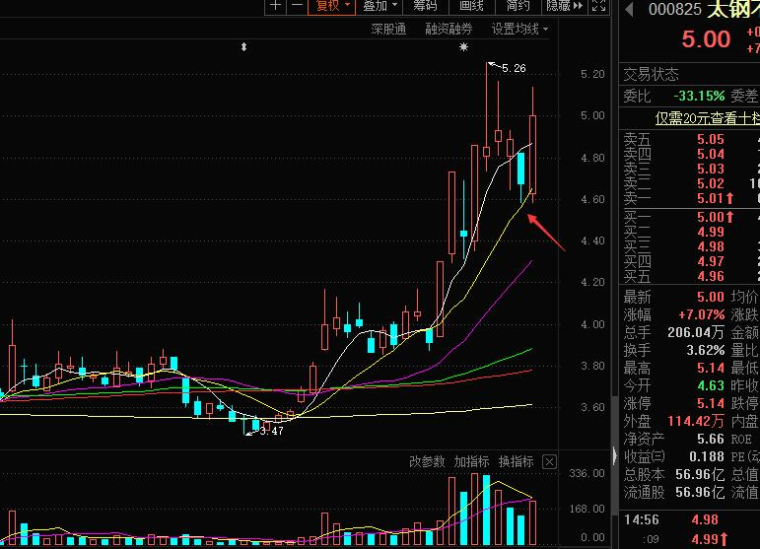
Task: Click 买四 price 4.97
Action: click(x=710, y=261)
